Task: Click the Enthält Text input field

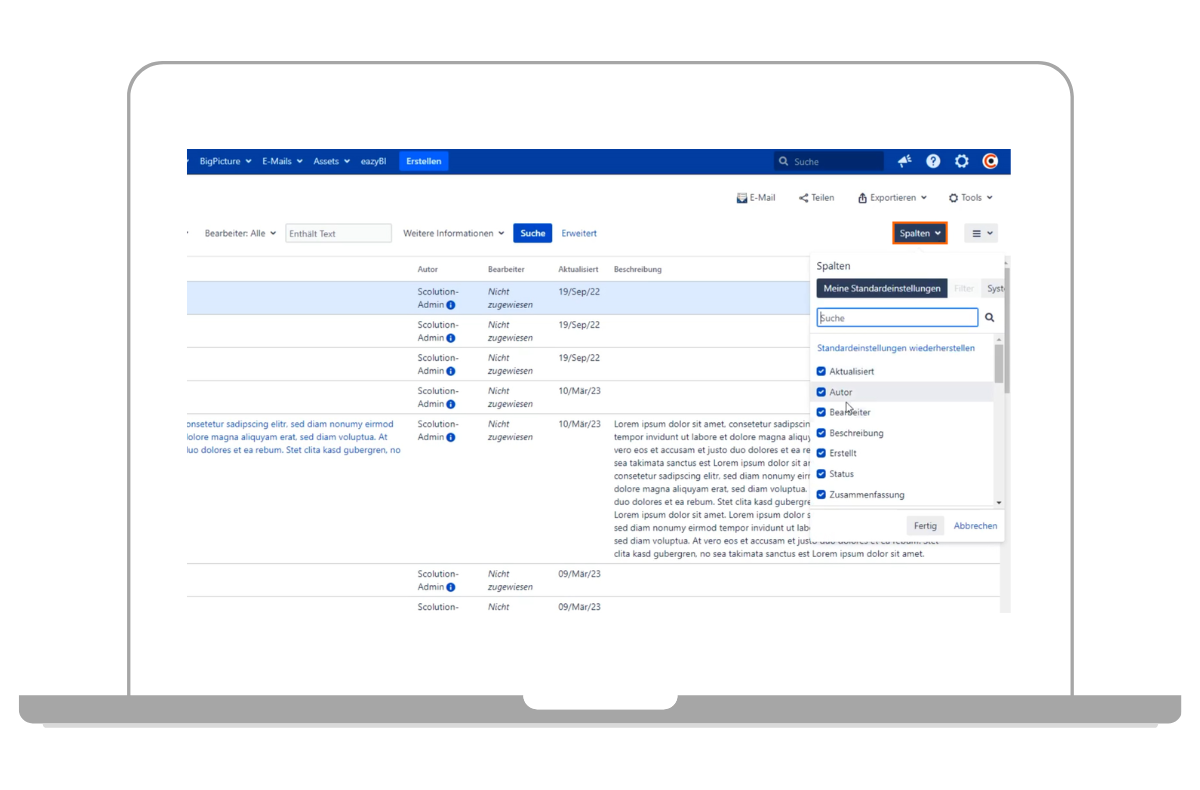Action: 338,234
